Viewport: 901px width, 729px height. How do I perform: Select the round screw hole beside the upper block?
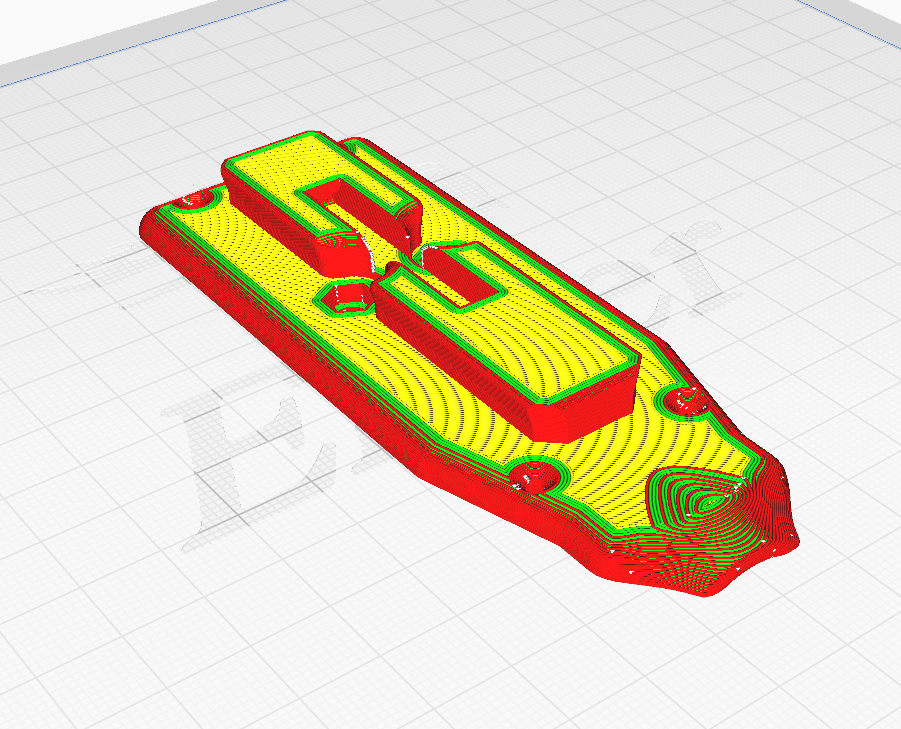(x=195, y=200)
